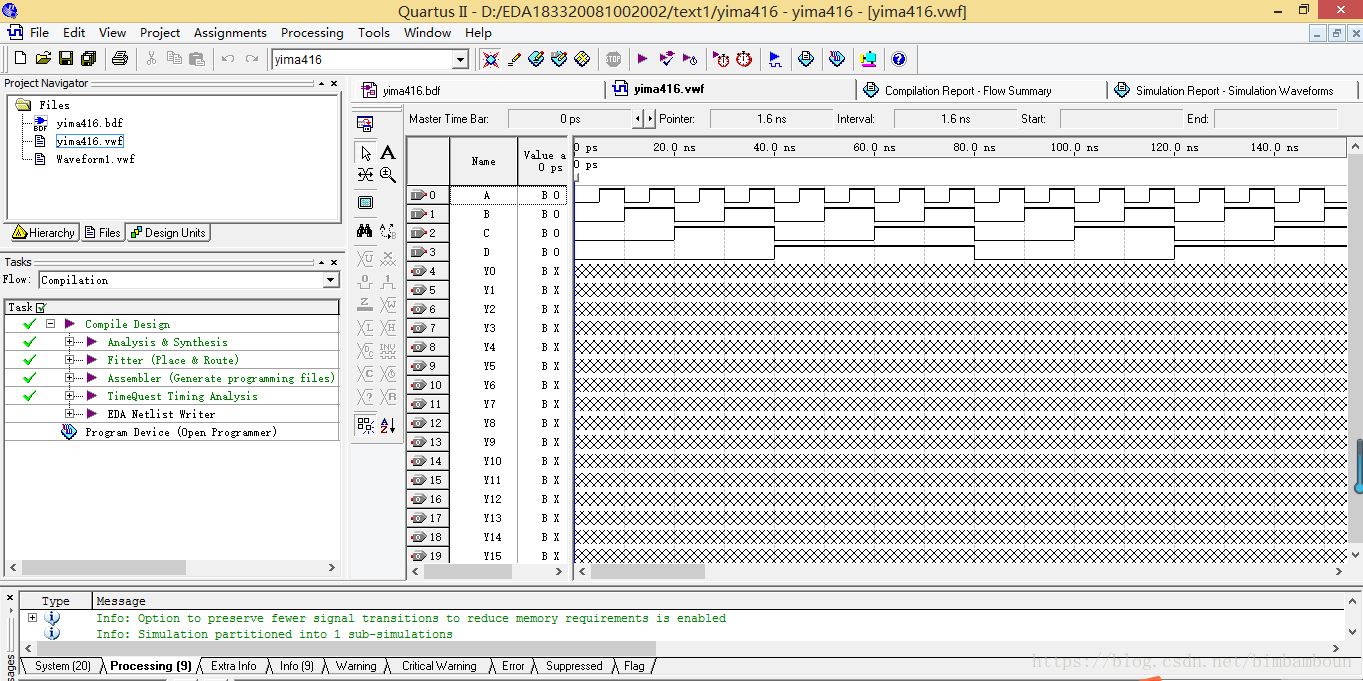
Task: Expand the EDA Netlist Writer task
Action: coord(70,414)
